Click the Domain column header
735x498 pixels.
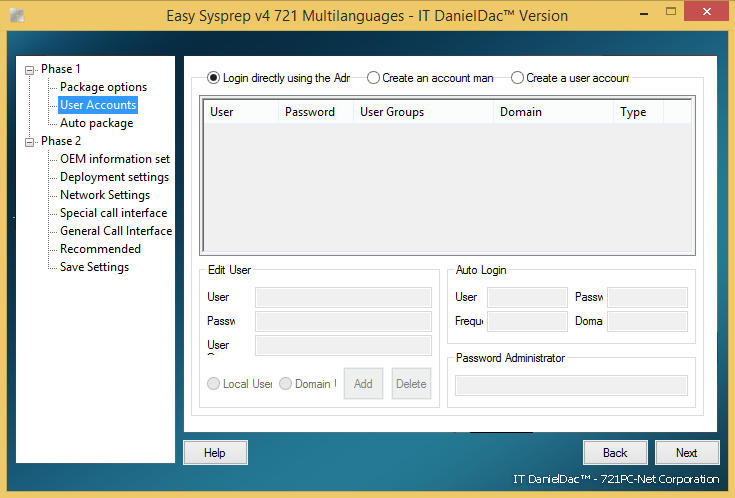pyautogui.click(x=554, y=112)
